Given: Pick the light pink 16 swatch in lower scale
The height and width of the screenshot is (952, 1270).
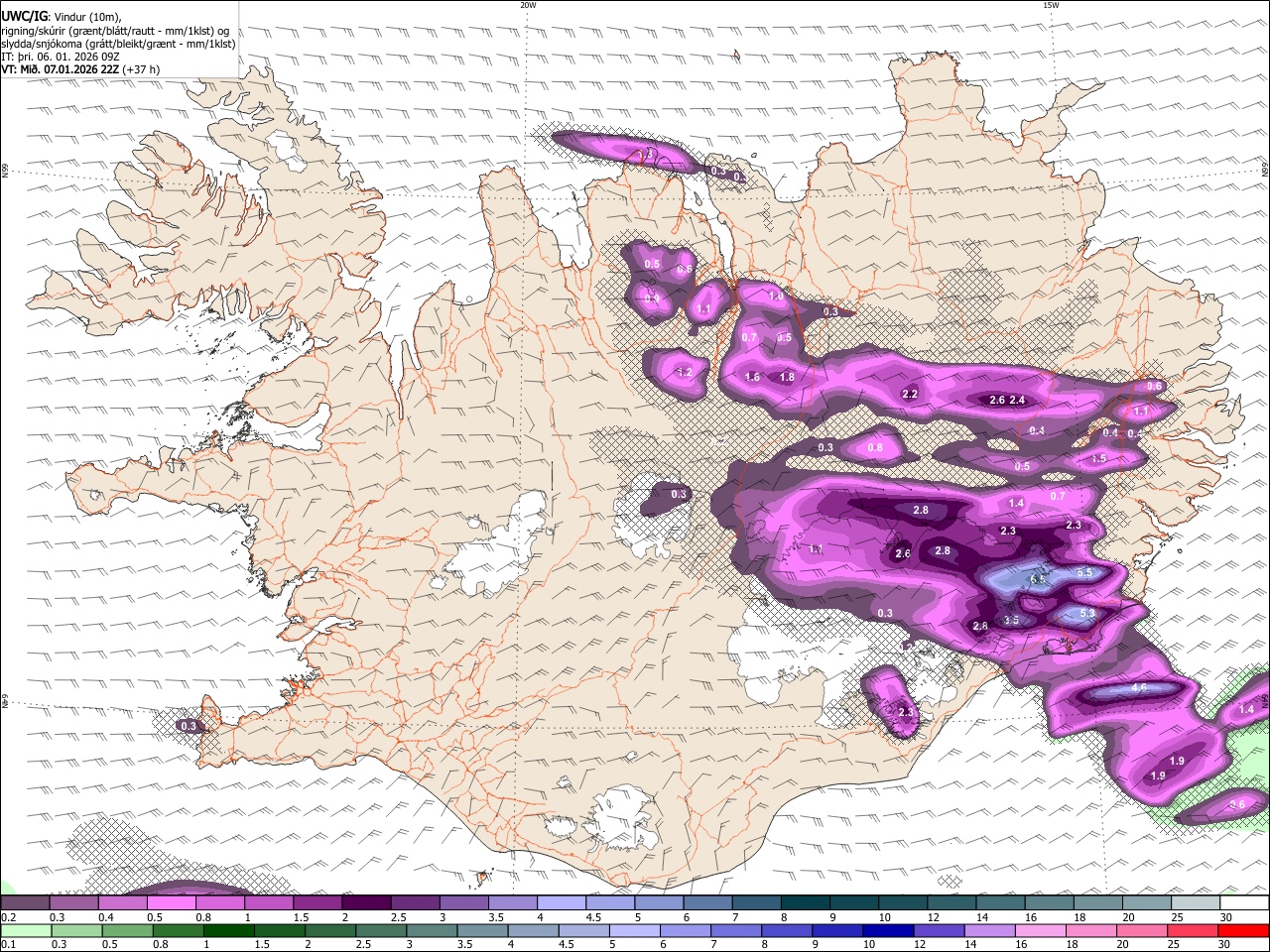Looking at the screenshot, I should [1039, 931].
